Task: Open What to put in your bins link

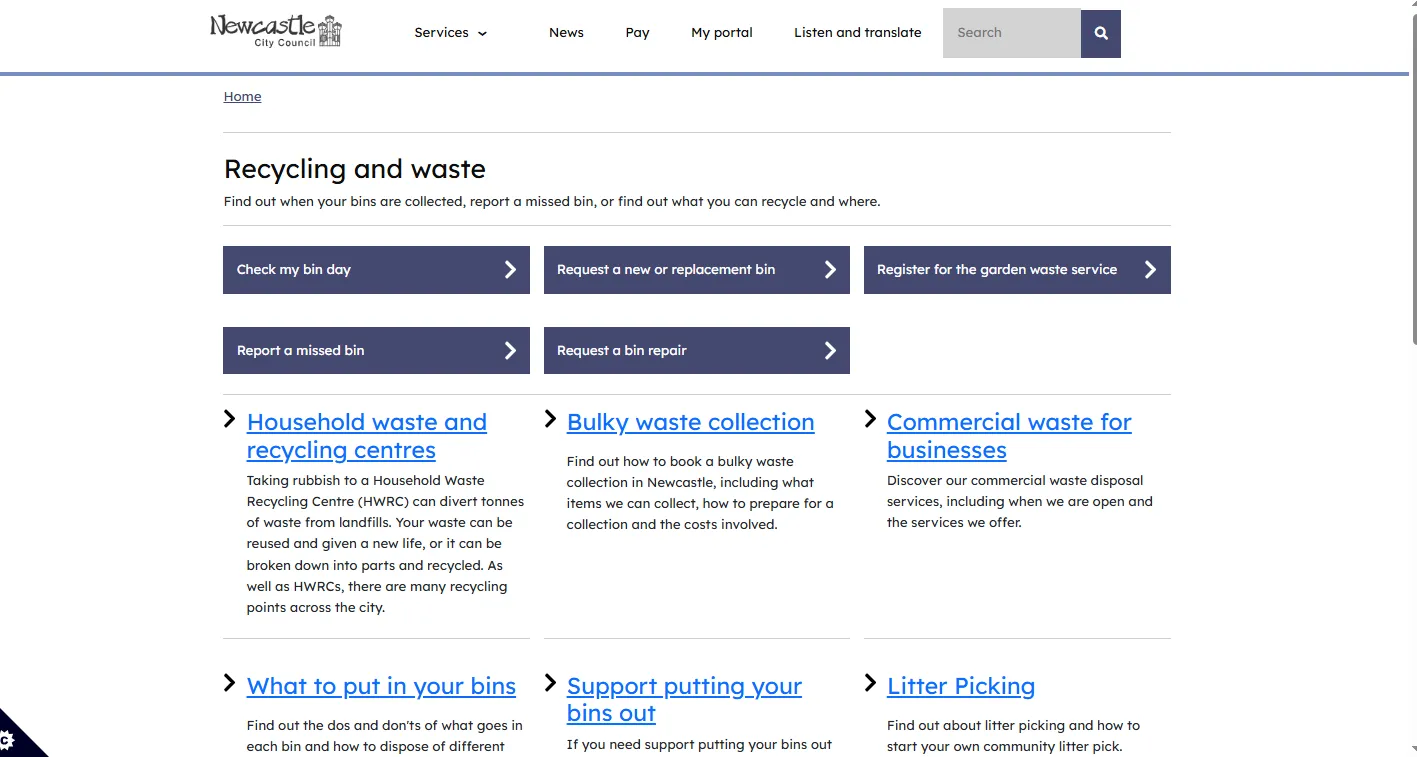Action: pos(381,686)
